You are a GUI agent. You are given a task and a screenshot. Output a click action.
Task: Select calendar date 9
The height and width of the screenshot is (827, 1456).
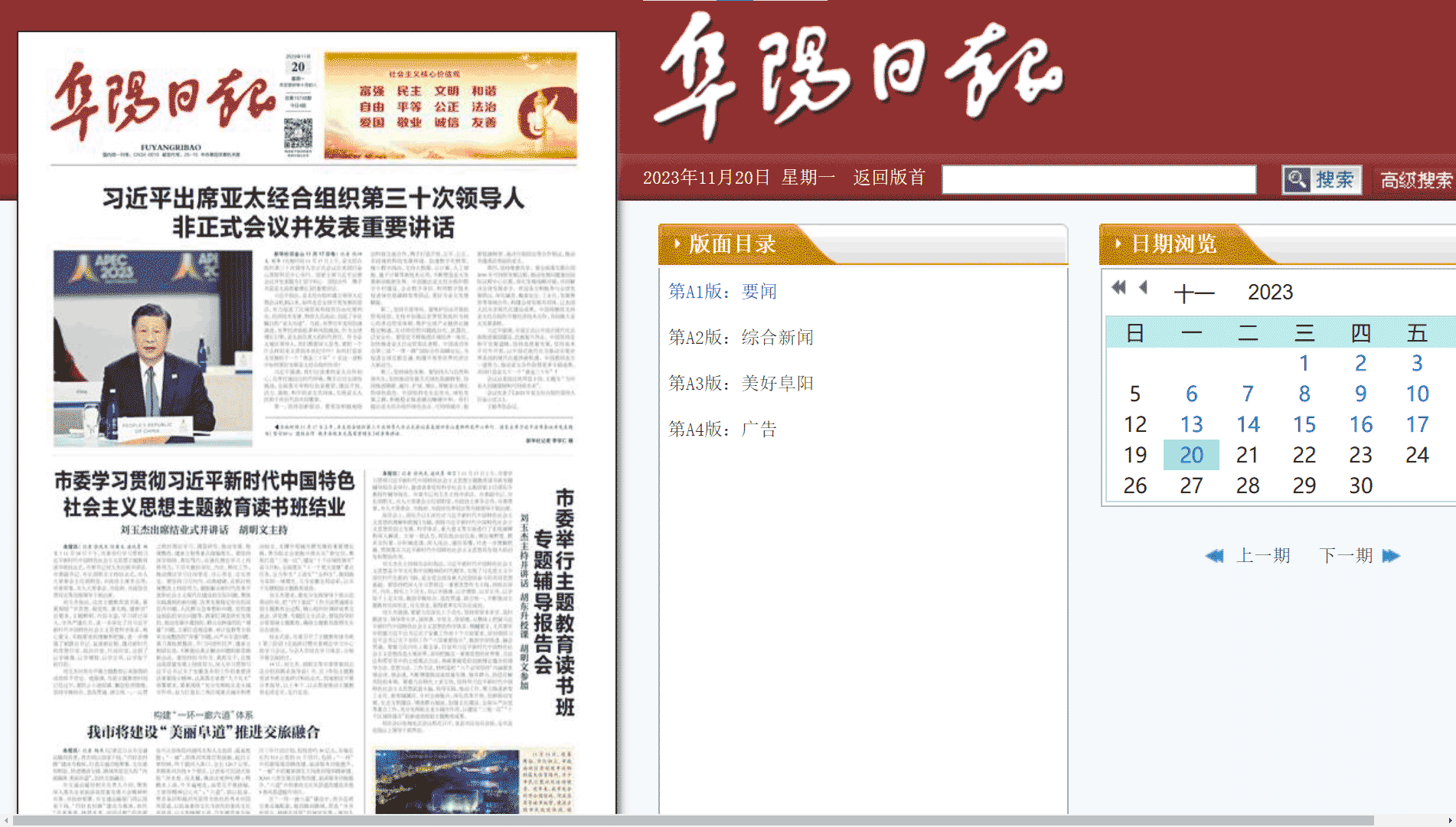point(1361,394)
